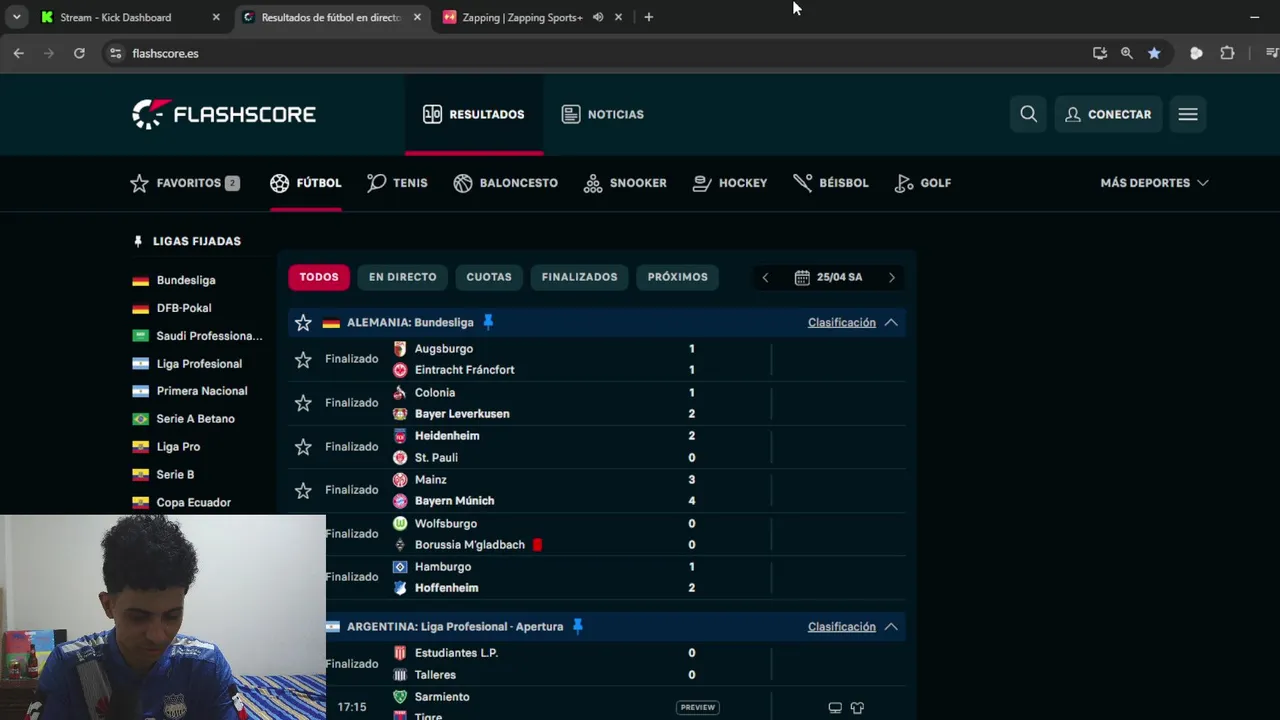Select the Próximos filter tab
Viewport: 1280px width, 720px height.
tap(677, 277)
